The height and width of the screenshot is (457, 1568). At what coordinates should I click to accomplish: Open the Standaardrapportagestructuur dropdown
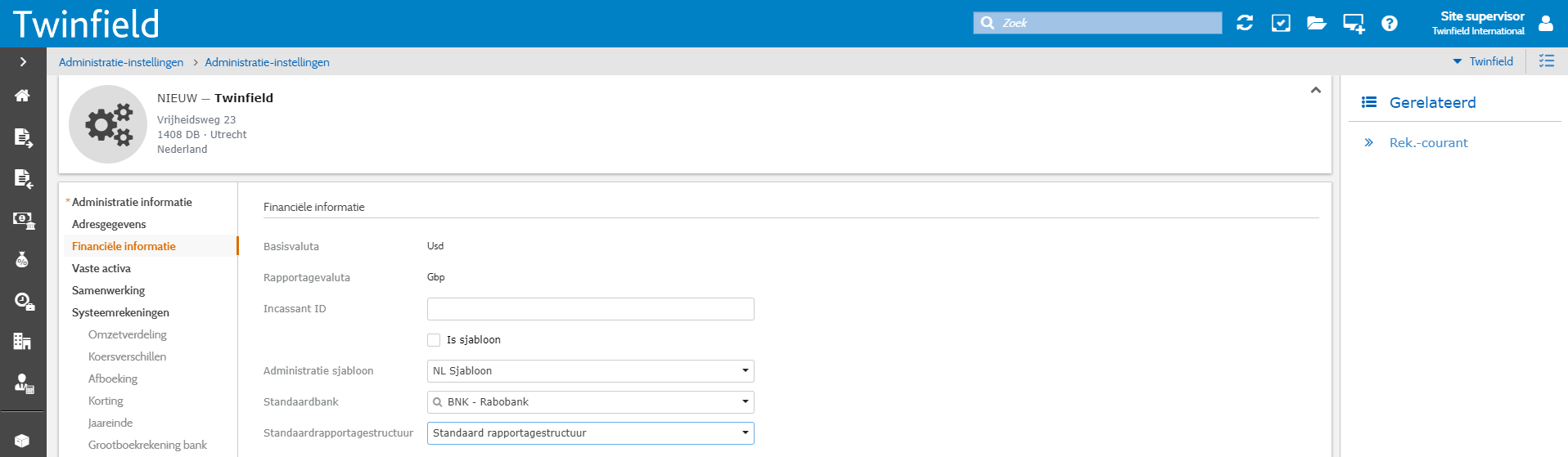tap(590, 433)
